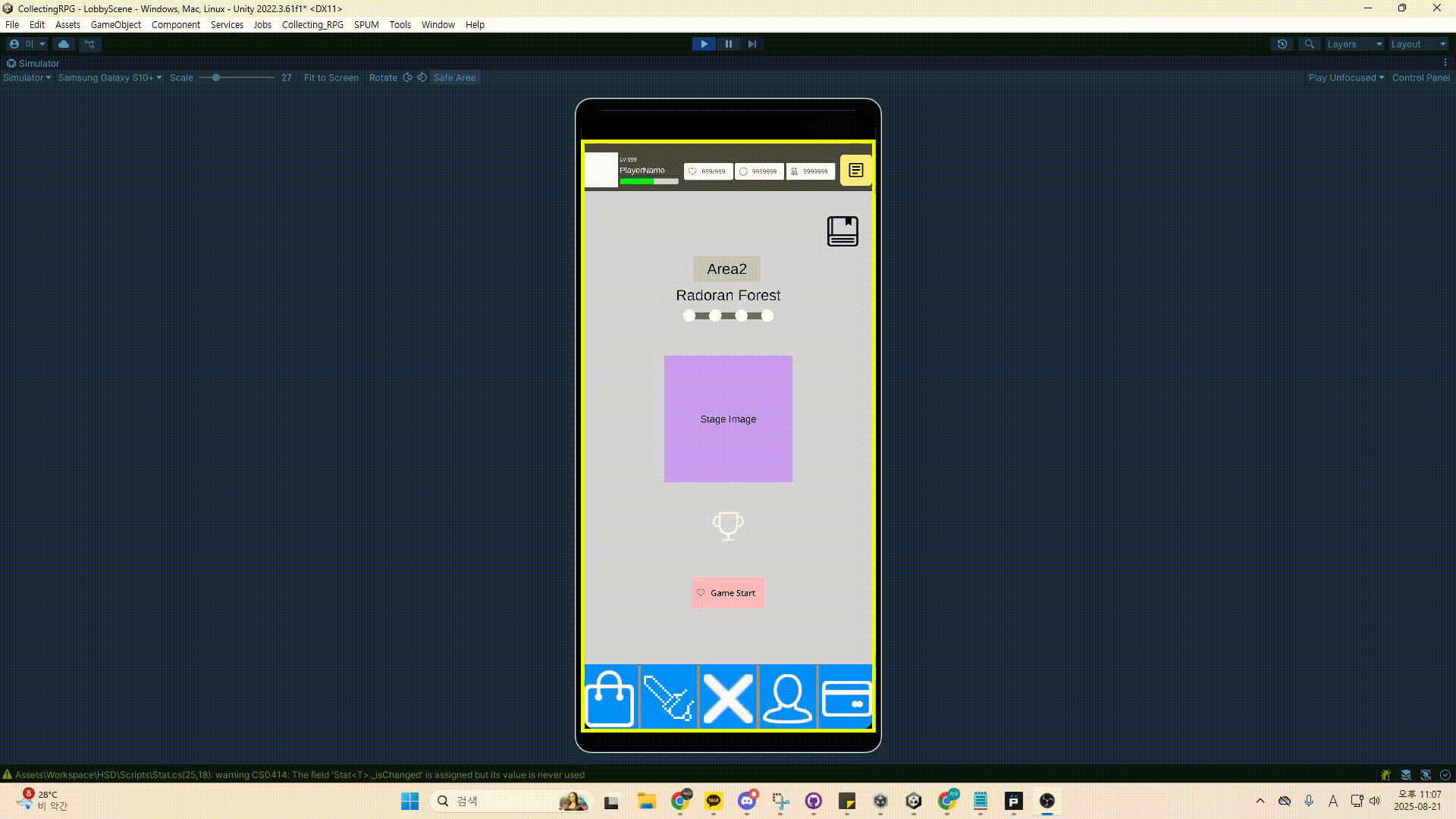The width and height of the screenshot is (1456, 819).
Task: Open the Samsung Galaxy S10+ device dropdown
Action: [x=110, y=77]
